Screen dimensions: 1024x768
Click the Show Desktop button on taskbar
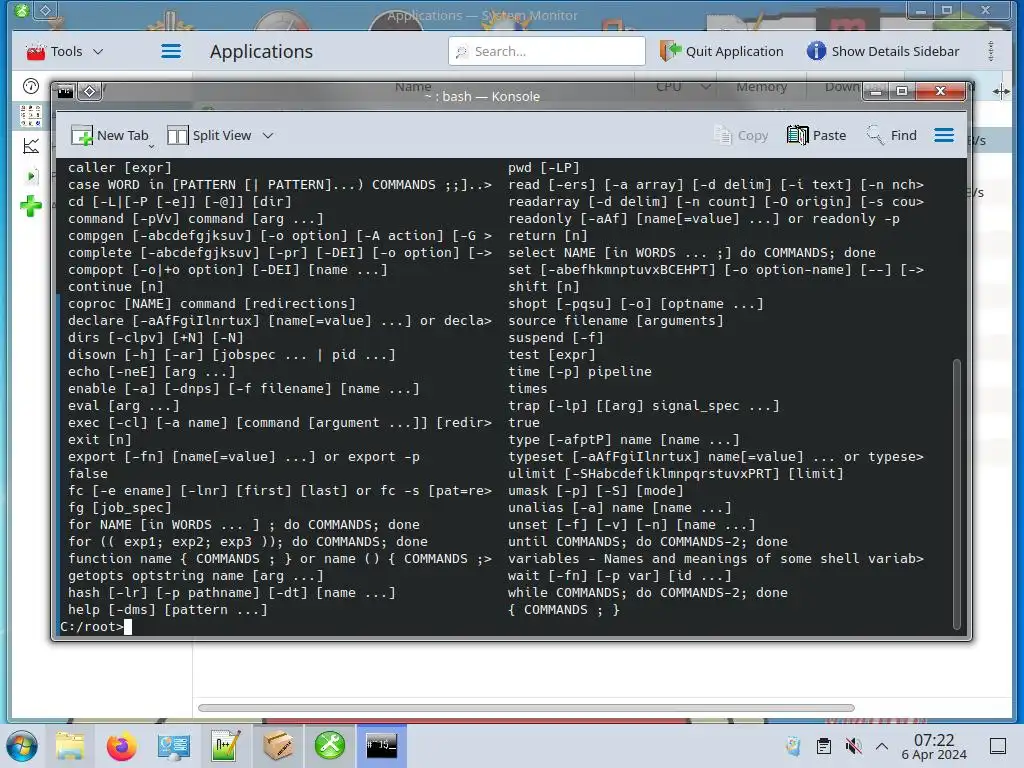(997, 746)
